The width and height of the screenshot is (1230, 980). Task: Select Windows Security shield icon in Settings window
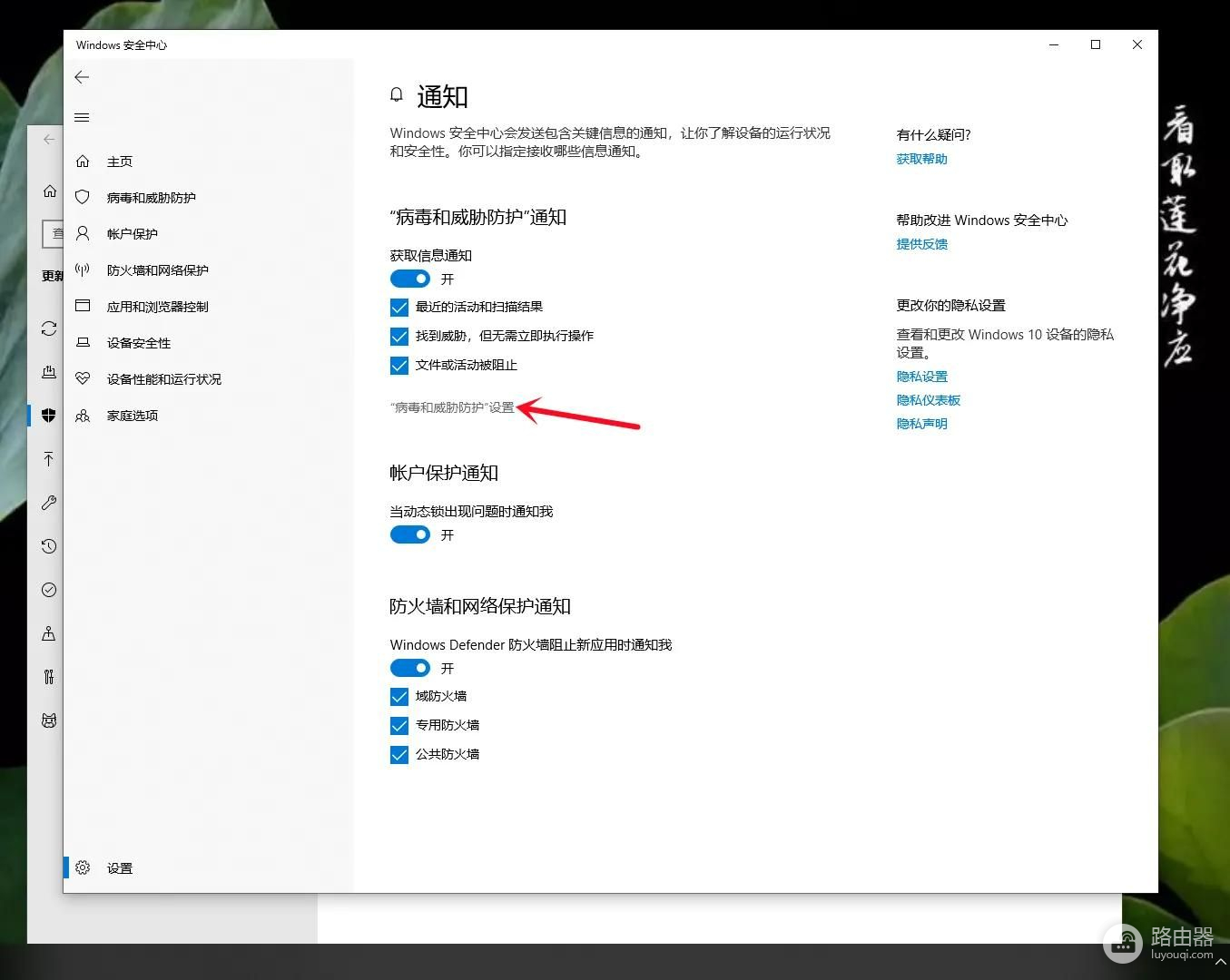(49, 415)
